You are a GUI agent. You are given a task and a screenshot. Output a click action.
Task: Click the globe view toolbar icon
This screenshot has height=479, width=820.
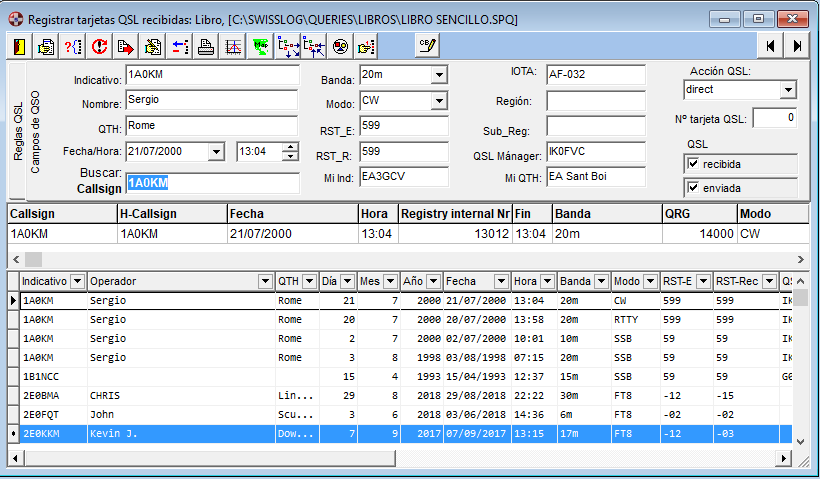pyautogui.click(x=340, y=46)
